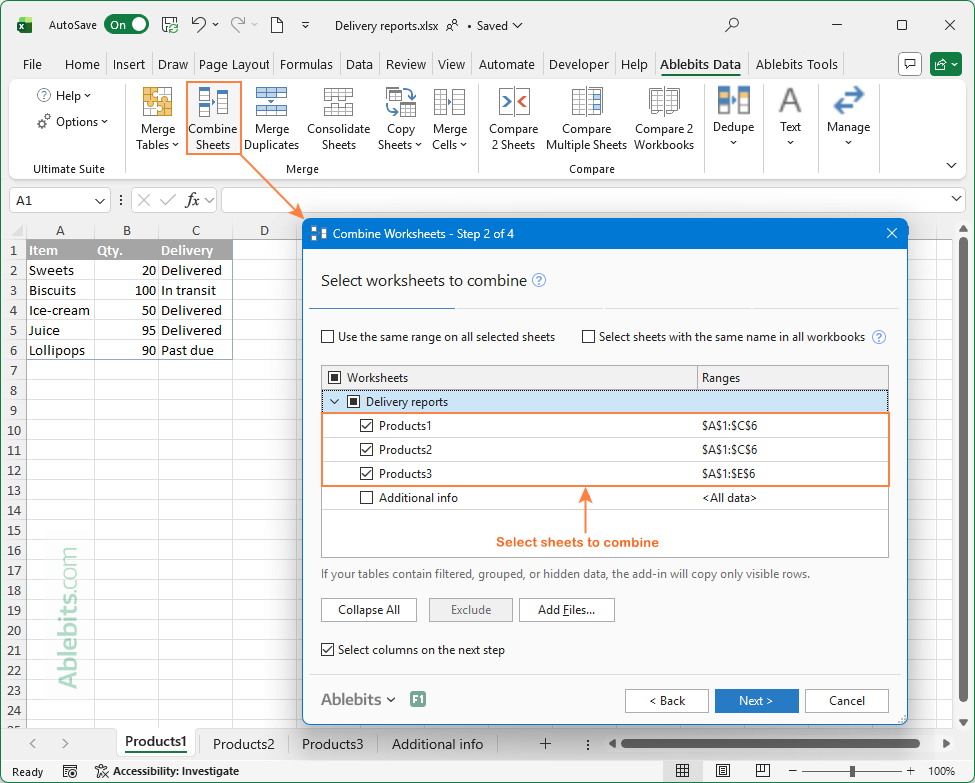975x783 pixels.
Task: Open the Products3 sheet tab
Action: pos(332,744)
